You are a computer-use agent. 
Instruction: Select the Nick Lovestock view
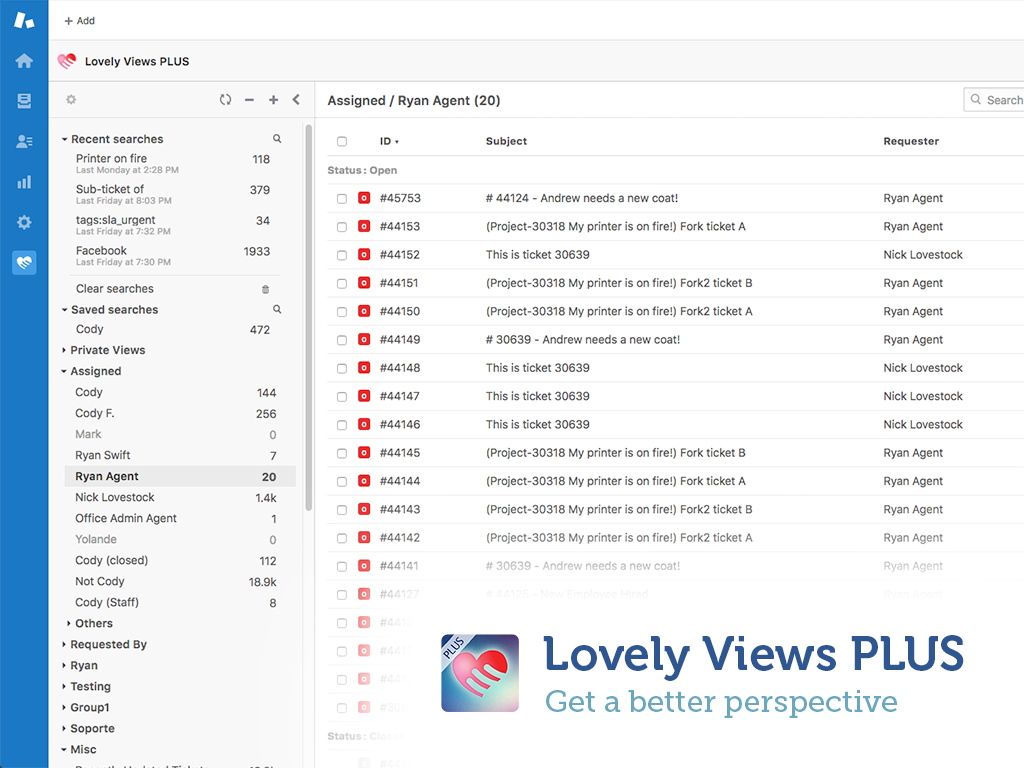tap(115, 497)
